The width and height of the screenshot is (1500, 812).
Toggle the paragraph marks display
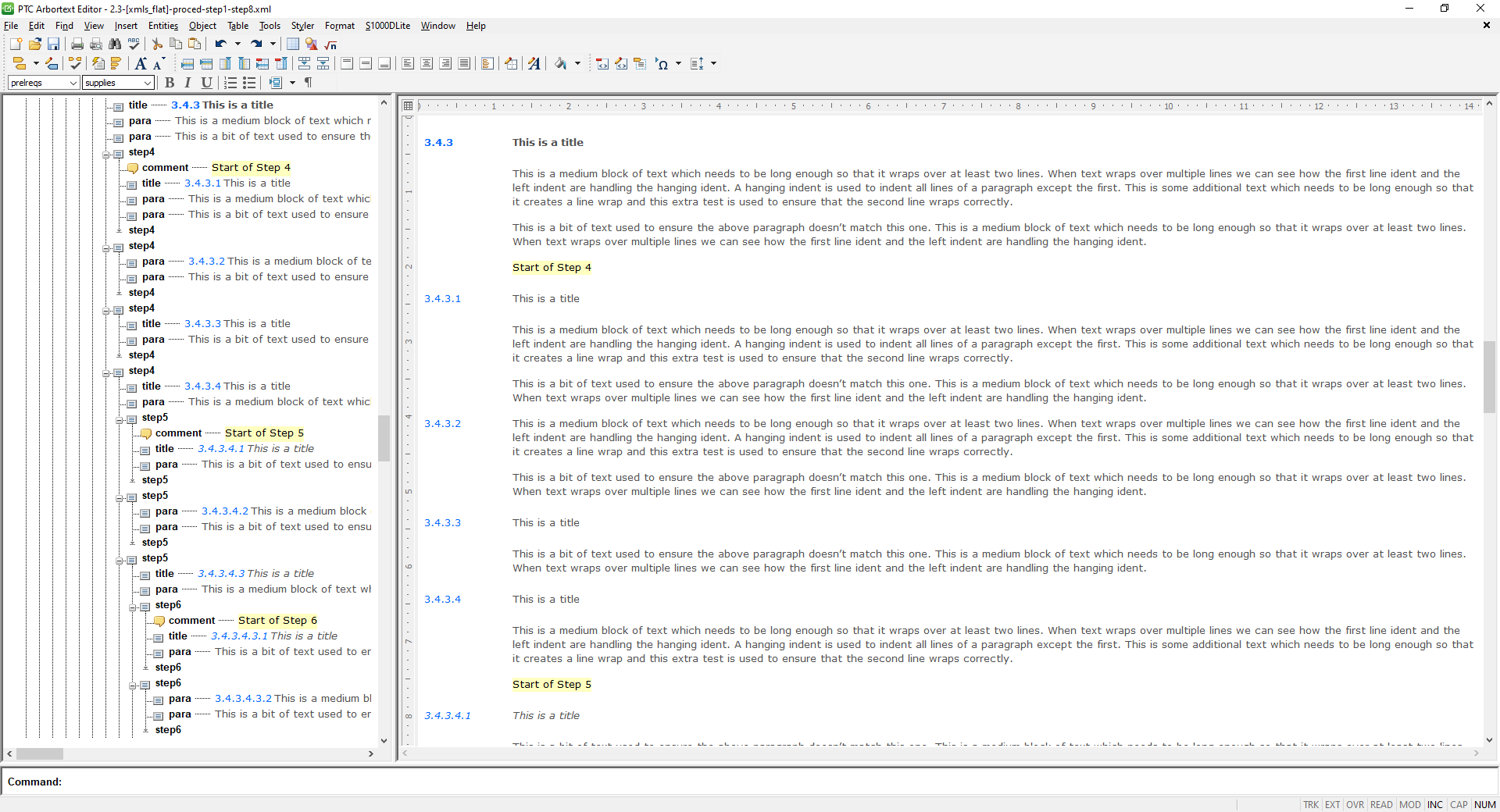308,84
